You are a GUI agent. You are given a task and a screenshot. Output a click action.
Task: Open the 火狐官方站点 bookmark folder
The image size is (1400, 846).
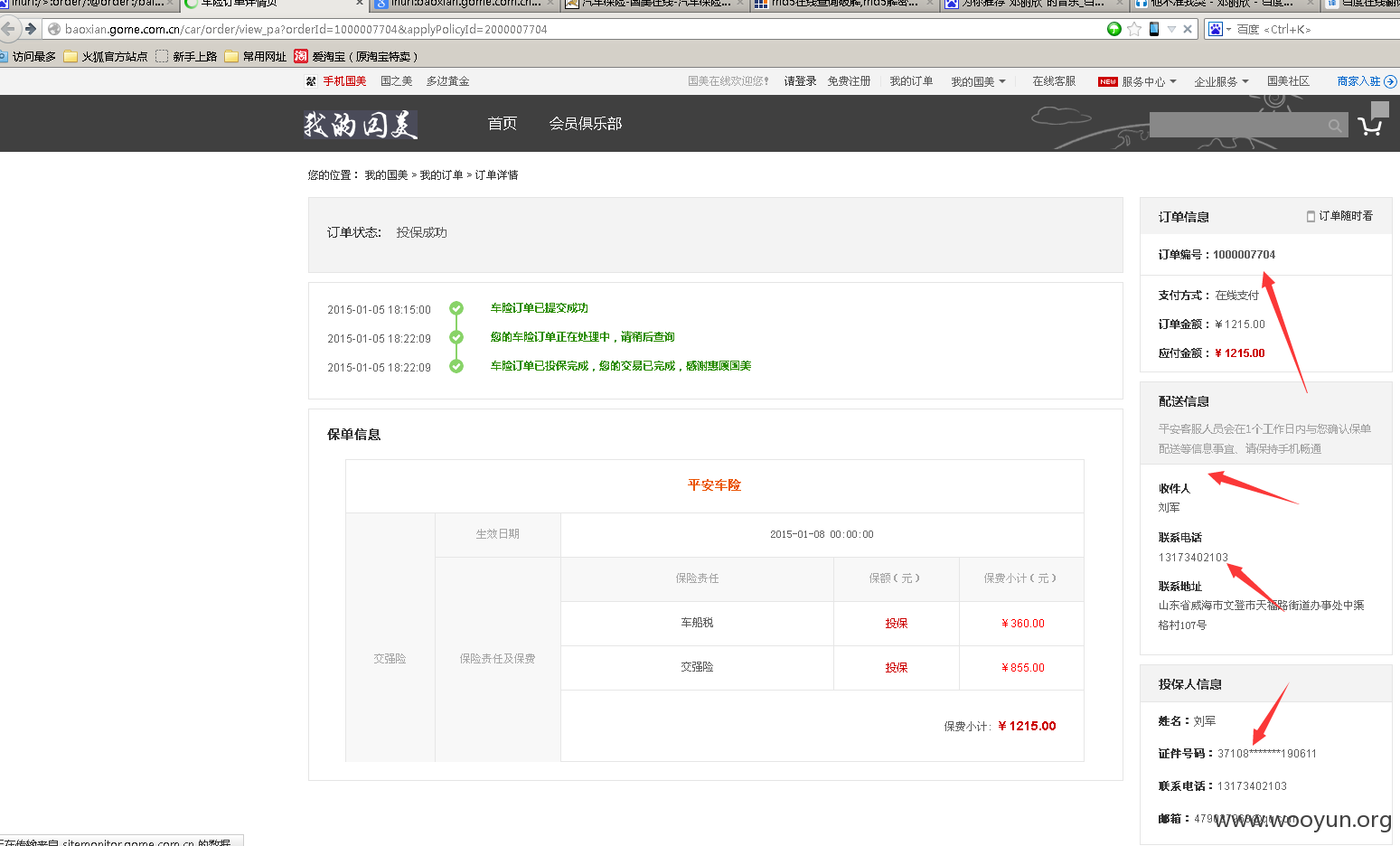pos(106,56)
